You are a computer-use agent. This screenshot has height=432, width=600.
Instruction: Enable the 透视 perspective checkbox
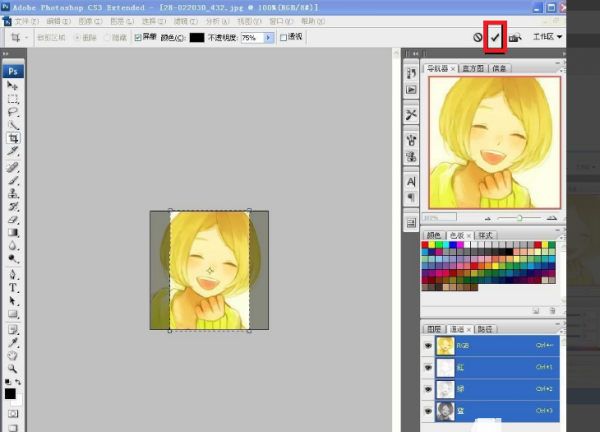point(284,37)
